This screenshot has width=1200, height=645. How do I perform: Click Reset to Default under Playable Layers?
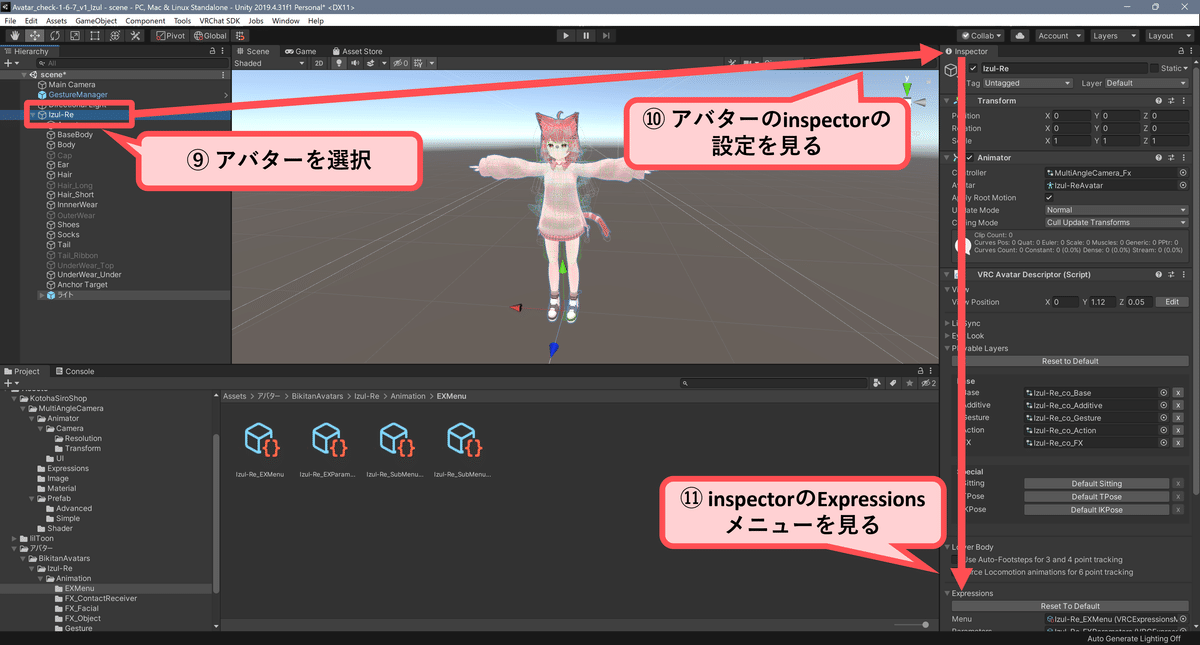tap(1070, 361)
